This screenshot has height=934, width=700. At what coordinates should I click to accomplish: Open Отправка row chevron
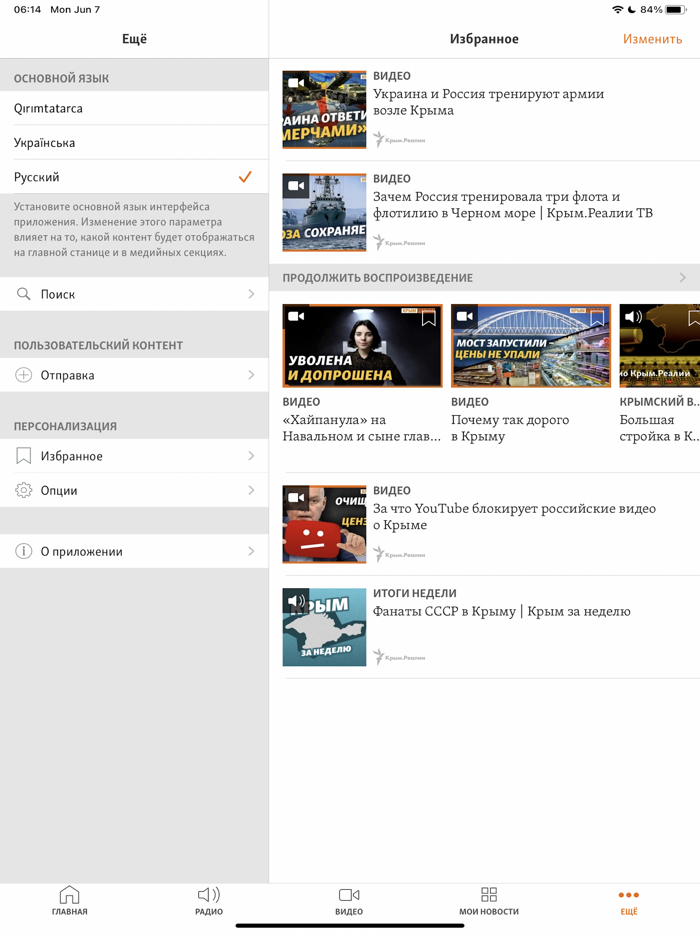[251, 375]
